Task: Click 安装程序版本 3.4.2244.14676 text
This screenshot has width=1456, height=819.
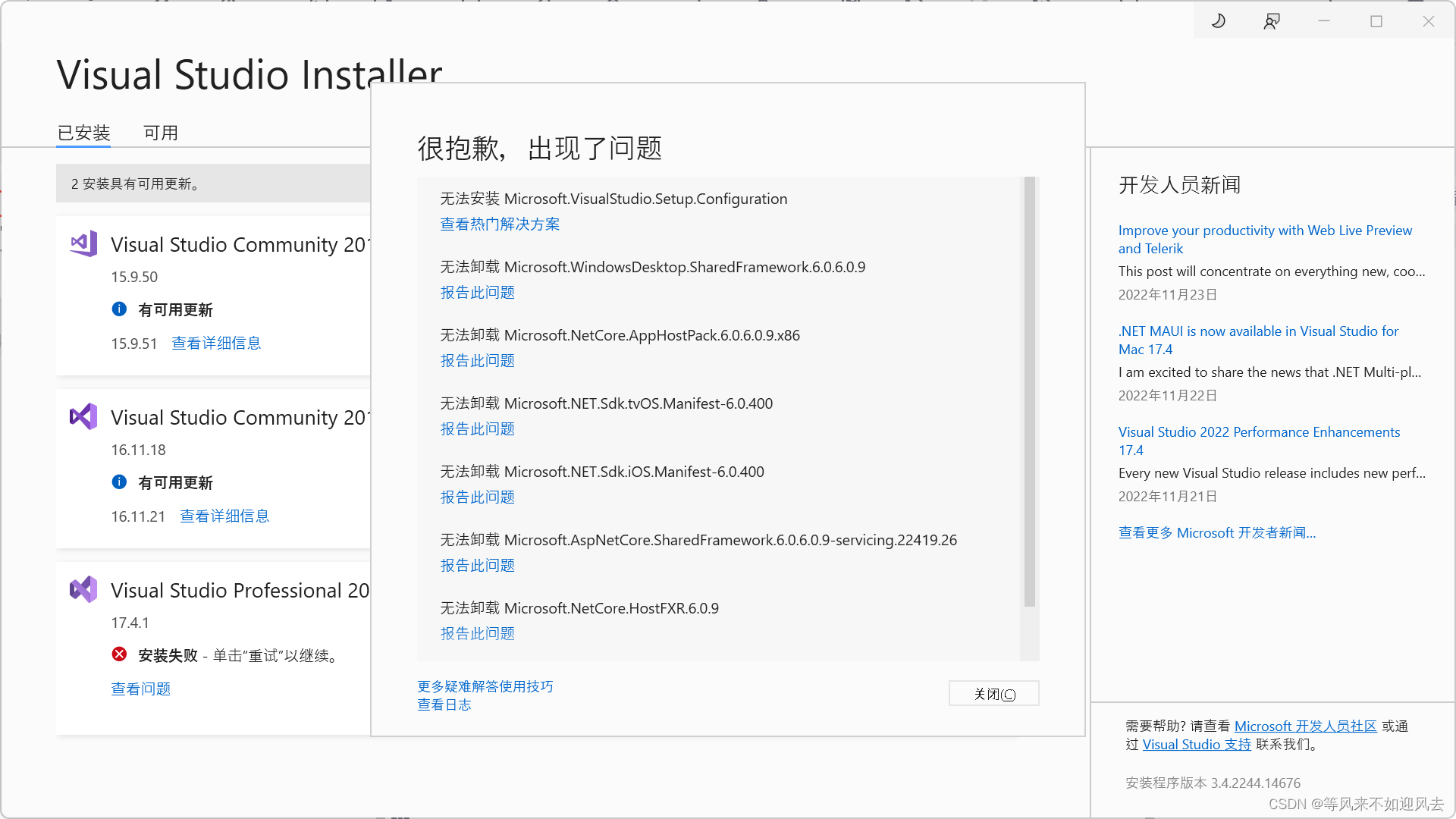Action: (1213, 783)
